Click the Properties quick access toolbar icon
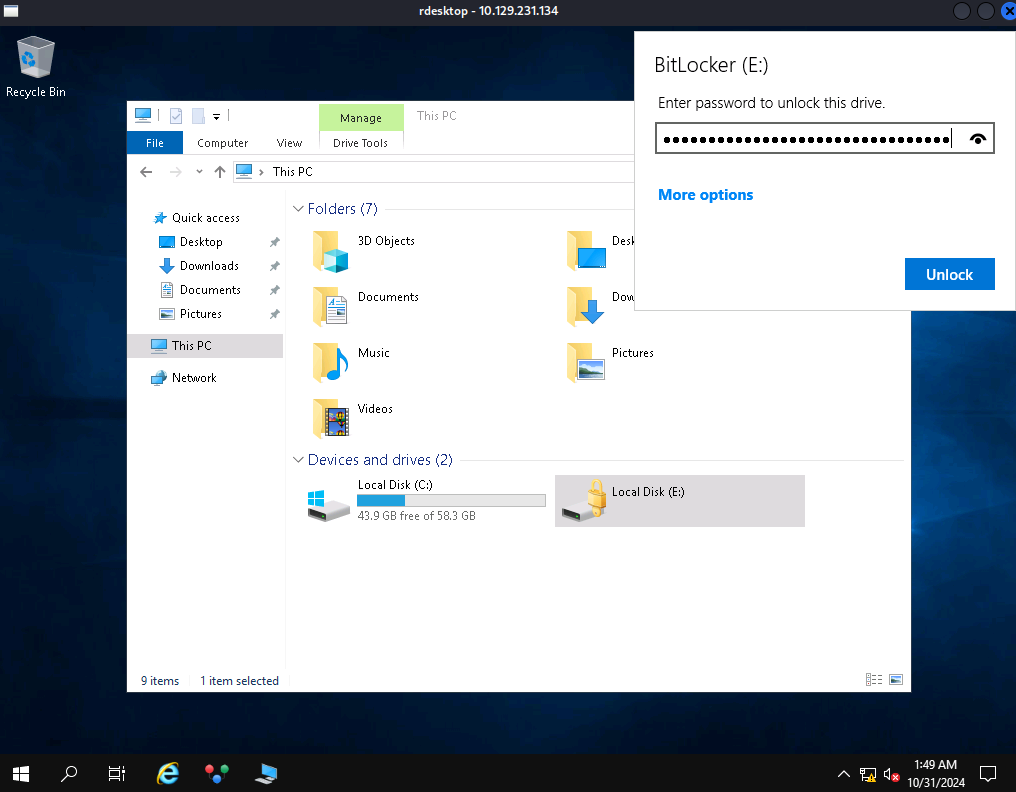The width and height of the screenshot is (1016, 792). (176, 116)
